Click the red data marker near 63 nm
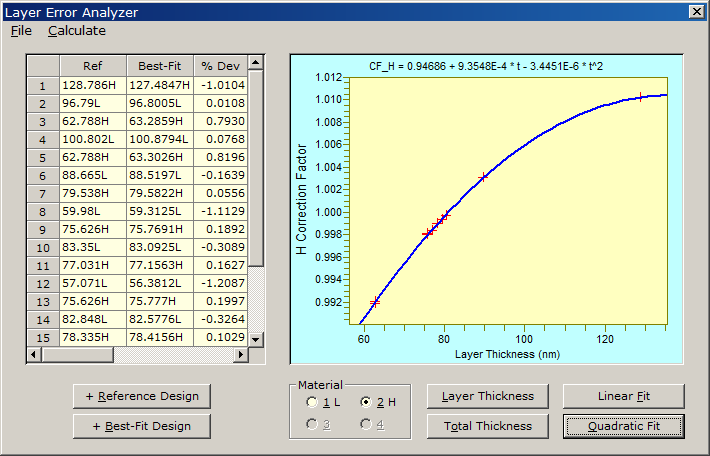The width and height of the screenshot is (710, 456). (x=375, y=302)
